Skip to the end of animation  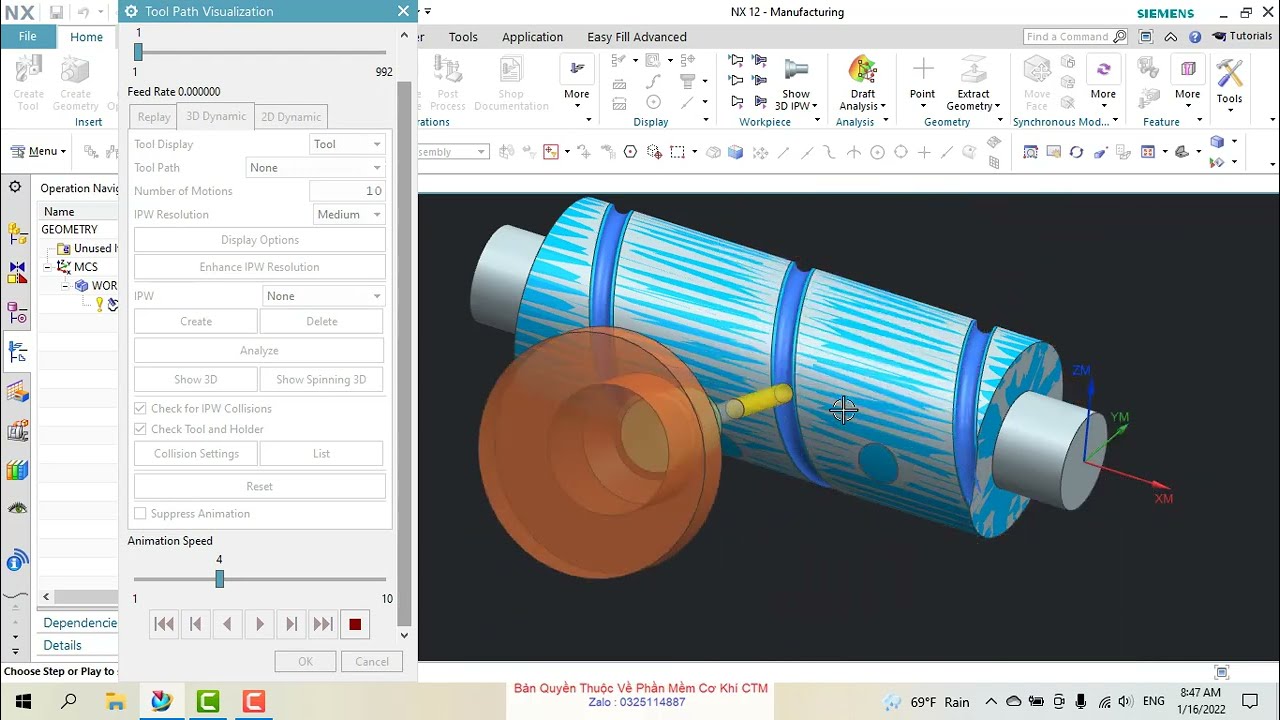[323, 624]
